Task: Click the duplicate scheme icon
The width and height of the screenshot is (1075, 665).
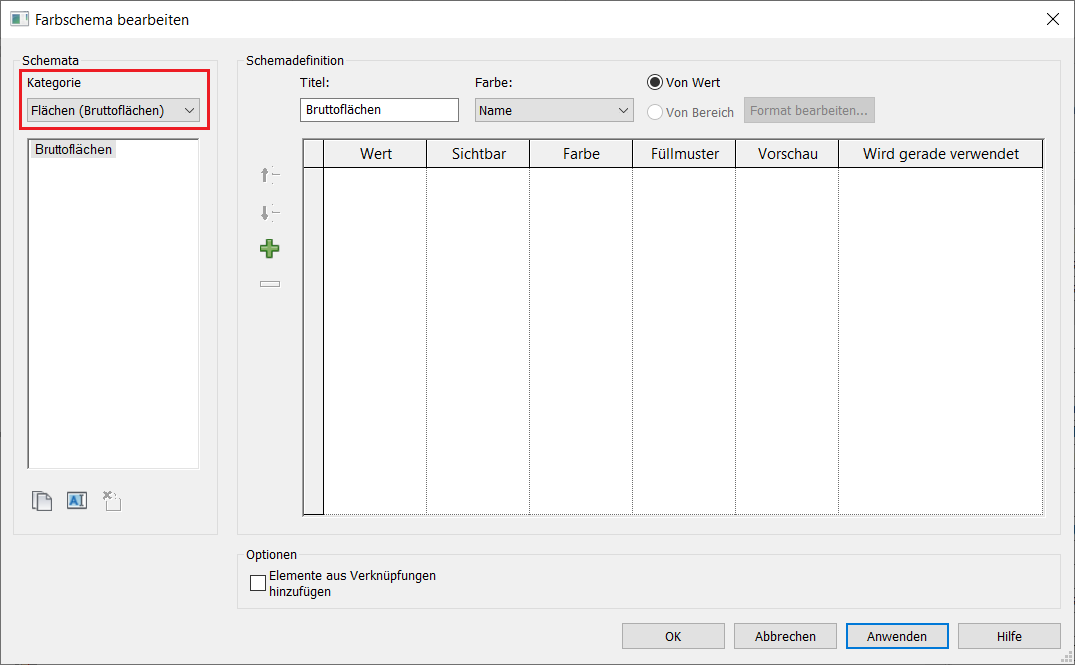Action: 42,500
